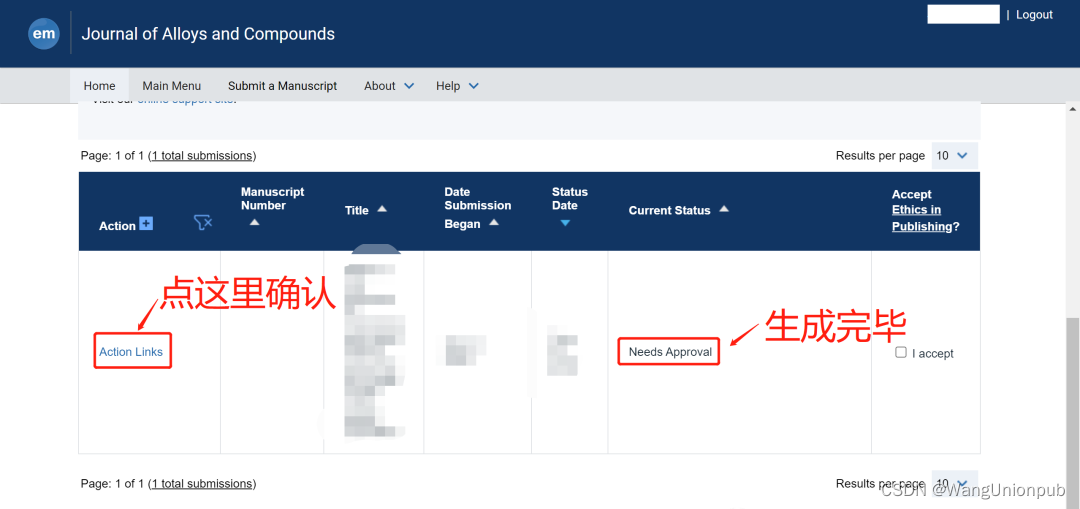Open Action Links for the submission

[131, 351]
